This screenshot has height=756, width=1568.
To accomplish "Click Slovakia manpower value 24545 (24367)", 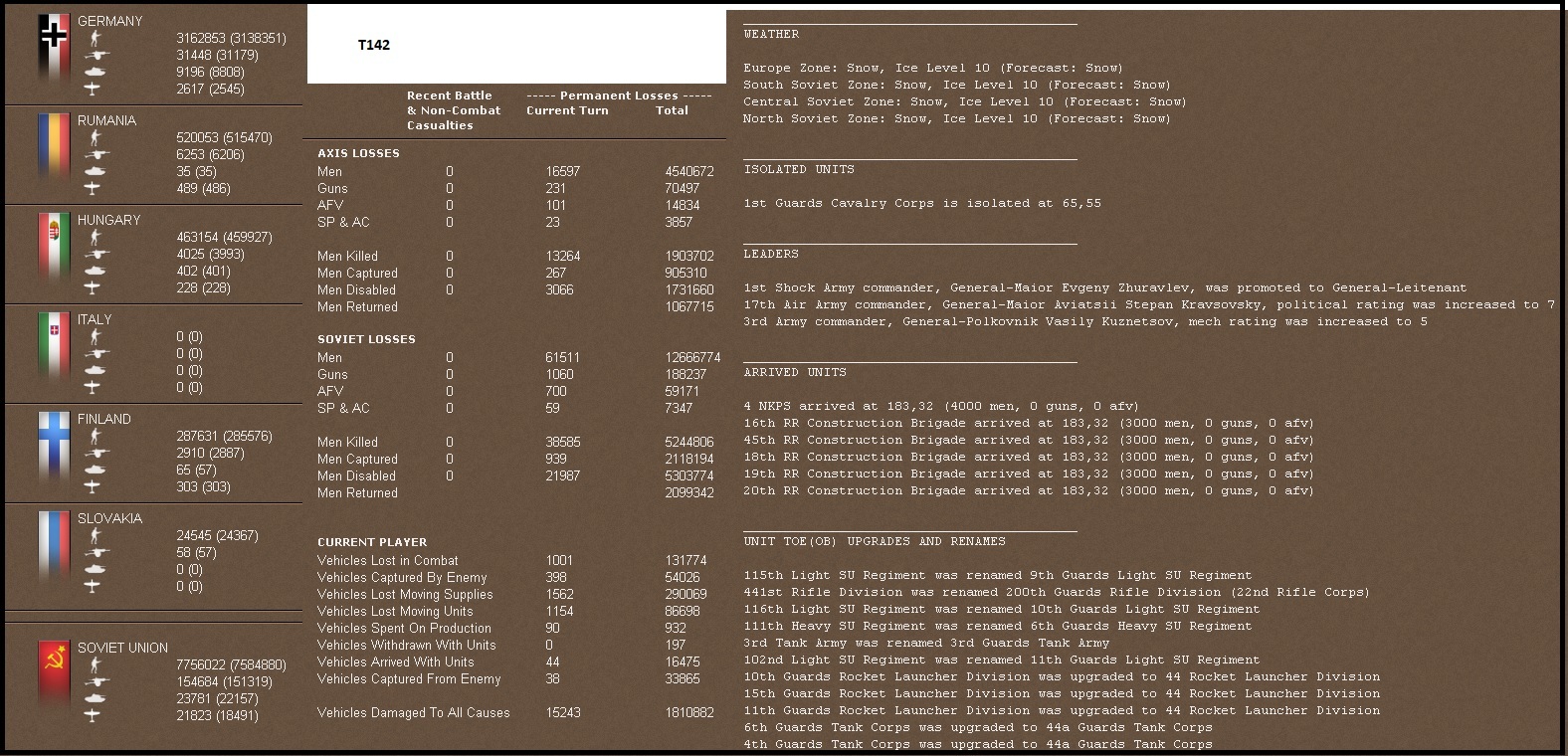I will (217, 535).
